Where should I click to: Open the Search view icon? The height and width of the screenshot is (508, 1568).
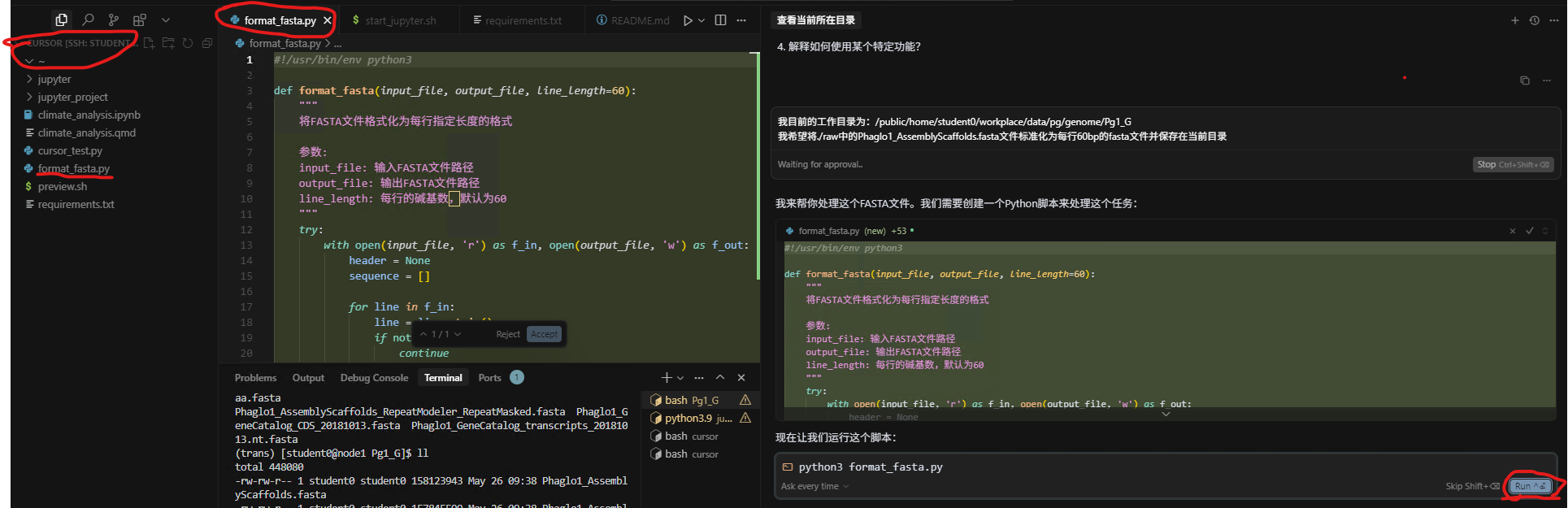coord(88,20)
